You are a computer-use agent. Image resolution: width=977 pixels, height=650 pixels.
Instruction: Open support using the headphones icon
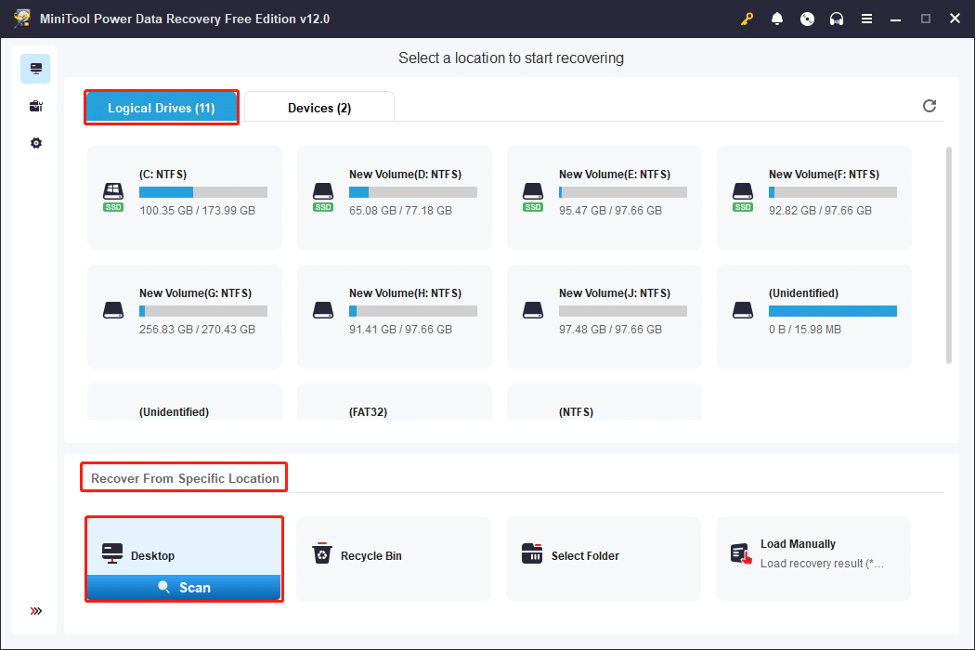pos(837,18)
